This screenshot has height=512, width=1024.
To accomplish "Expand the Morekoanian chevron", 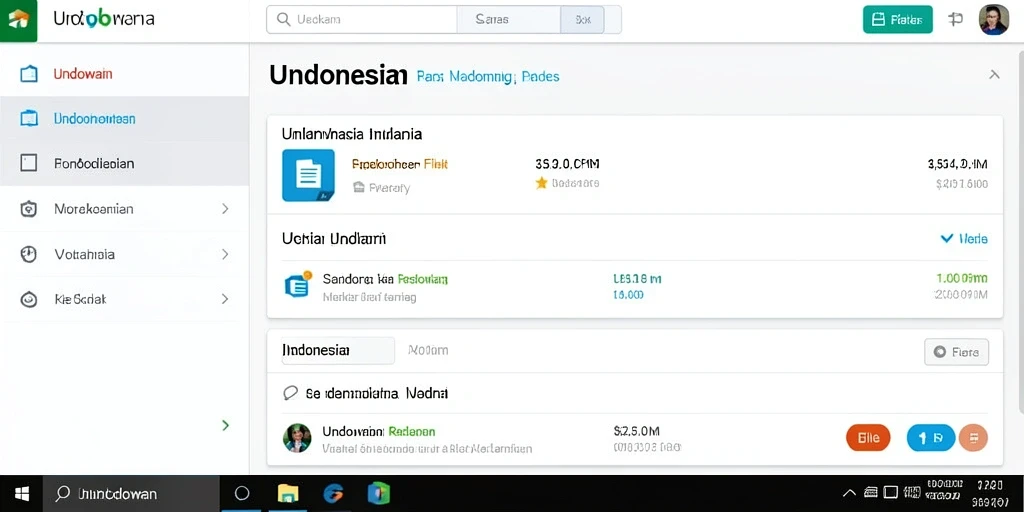I will (225, 209).
